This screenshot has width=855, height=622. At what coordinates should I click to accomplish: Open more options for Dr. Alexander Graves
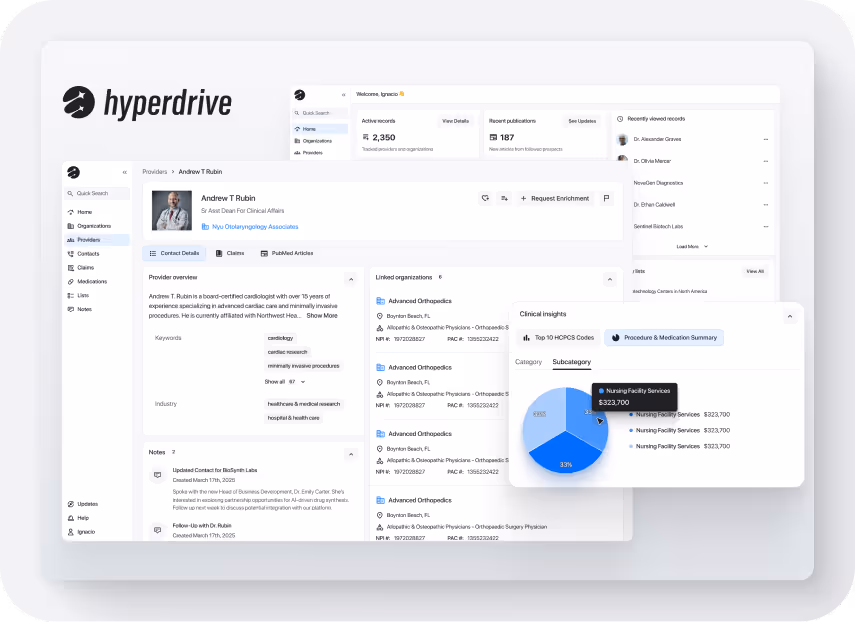pos(766,140)
